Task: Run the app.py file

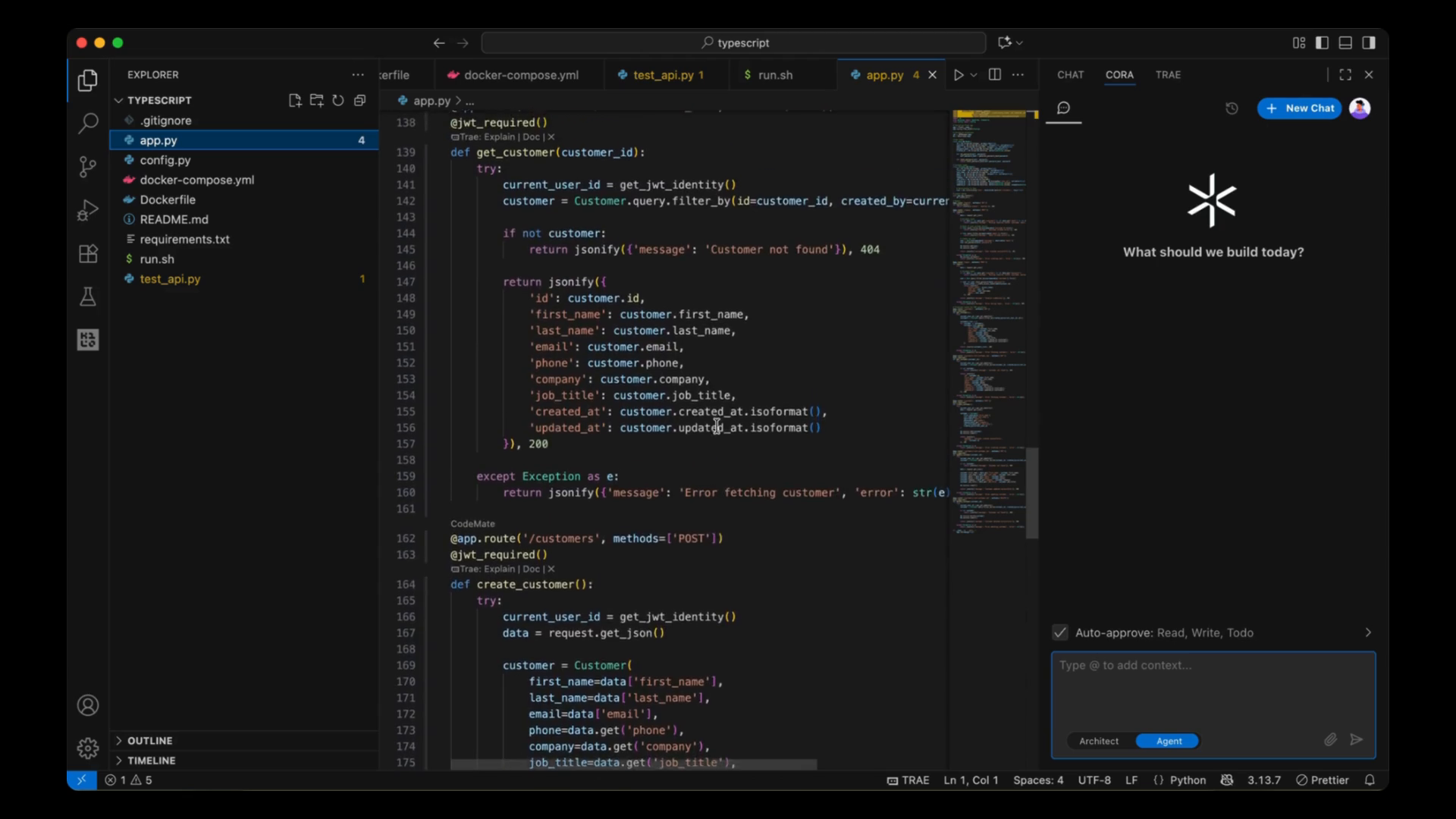Action: pyautogui.click(x=960, y=74)
